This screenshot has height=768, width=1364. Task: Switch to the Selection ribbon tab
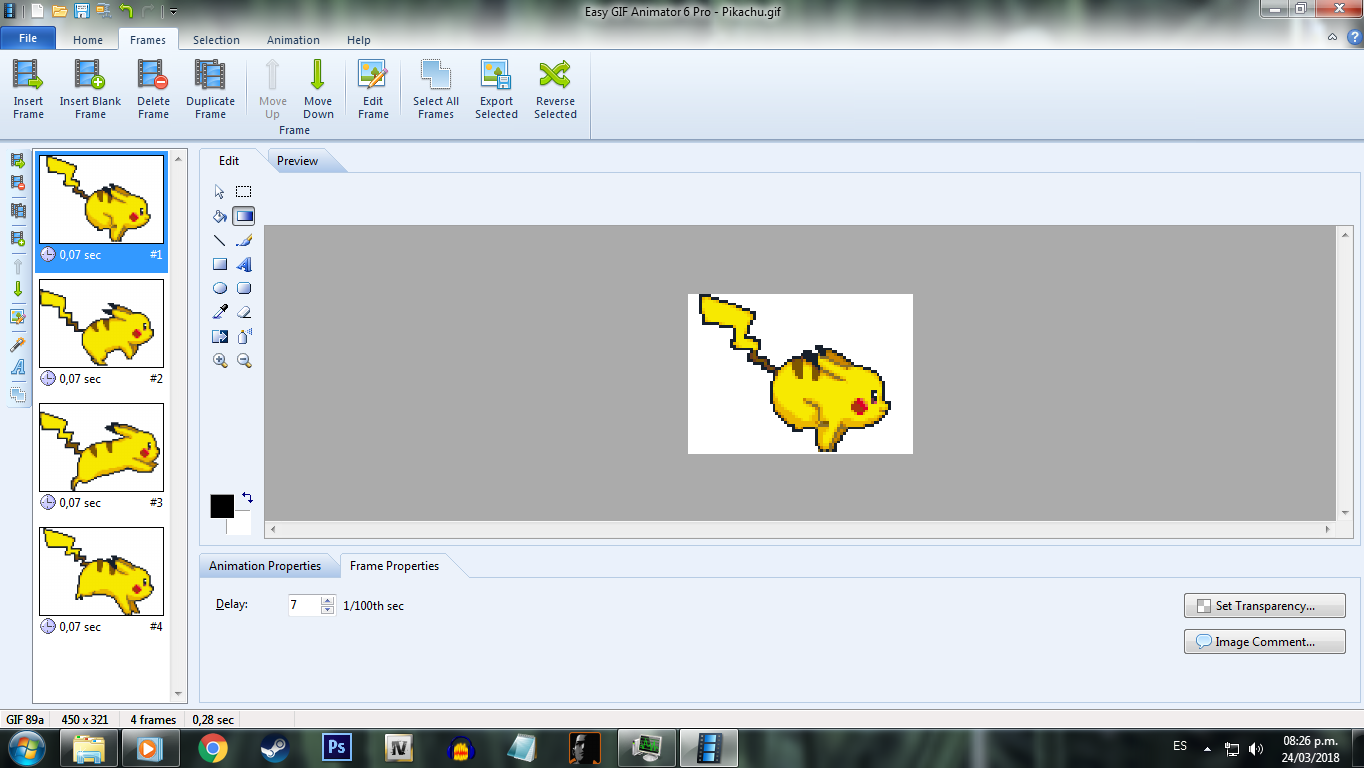tap(216, 40)
